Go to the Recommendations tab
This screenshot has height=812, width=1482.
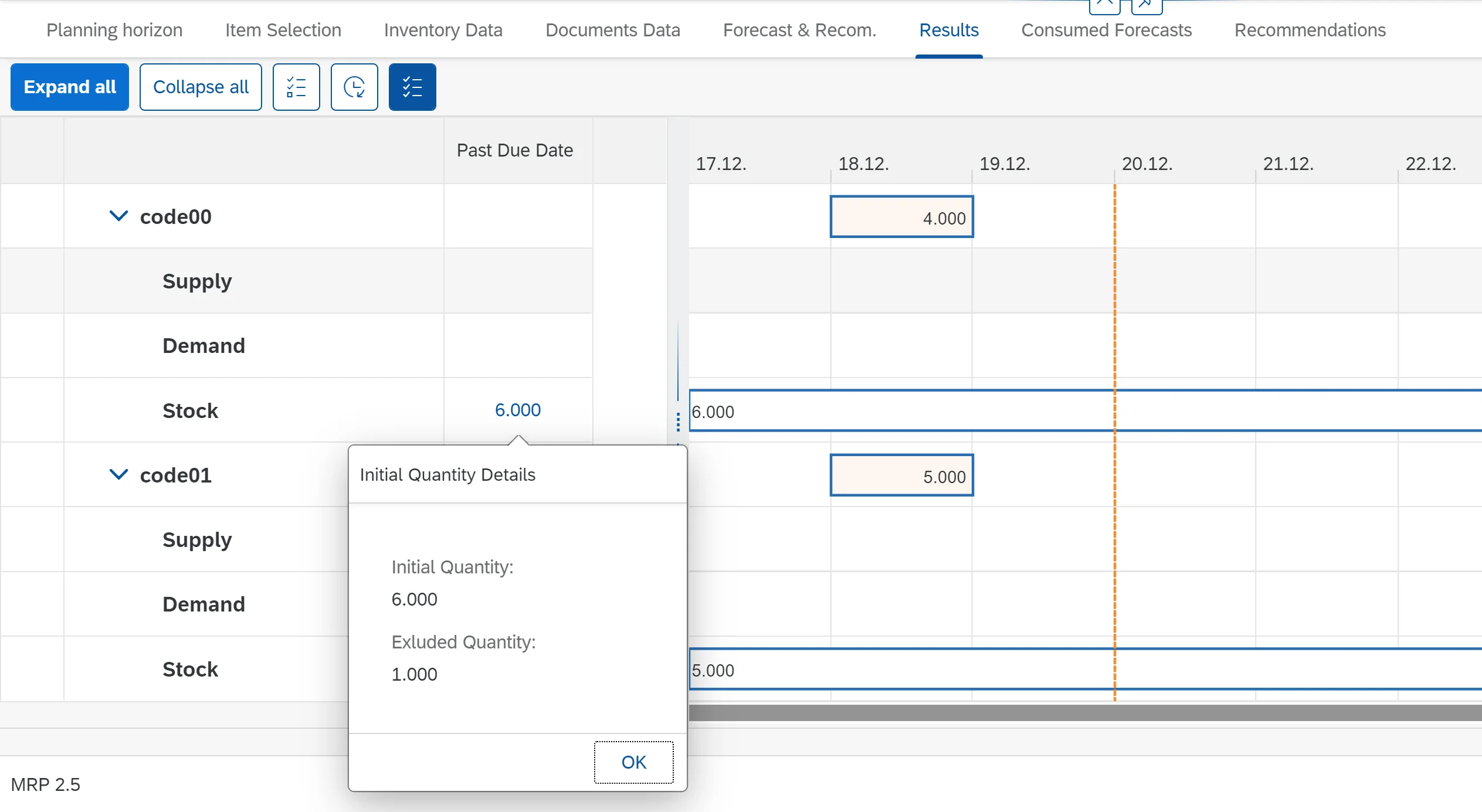pyautogui.click(x=1310, y=30)
